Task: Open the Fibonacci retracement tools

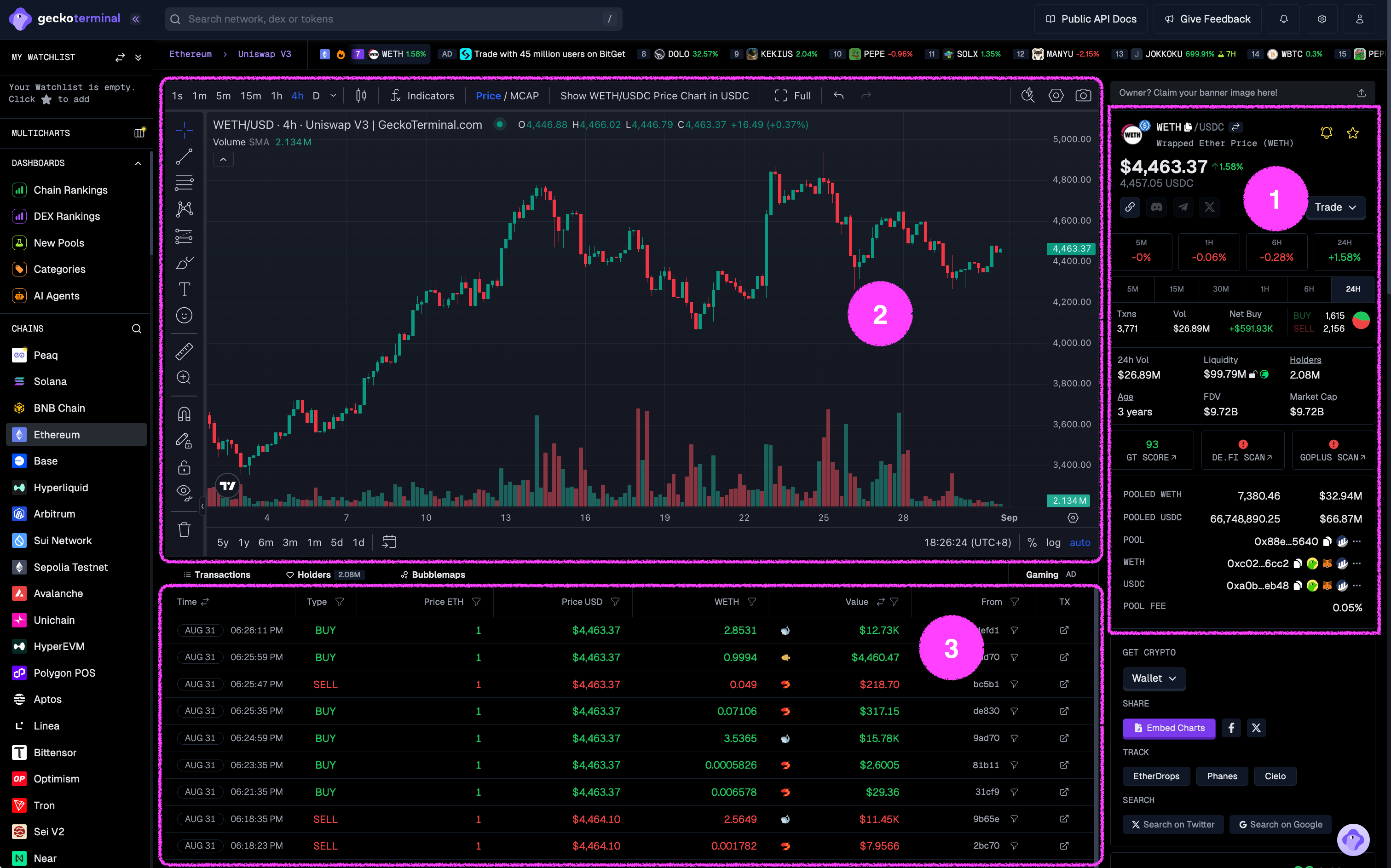Action: pyautogui.click(x=184, y=183)
